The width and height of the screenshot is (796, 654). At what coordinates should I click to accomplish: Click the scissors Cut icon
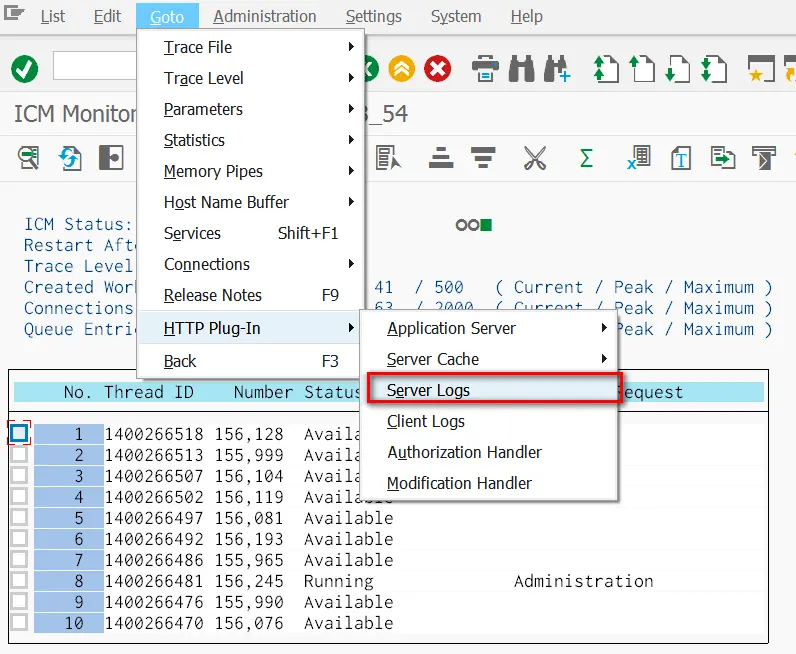[x=535, y=158]
